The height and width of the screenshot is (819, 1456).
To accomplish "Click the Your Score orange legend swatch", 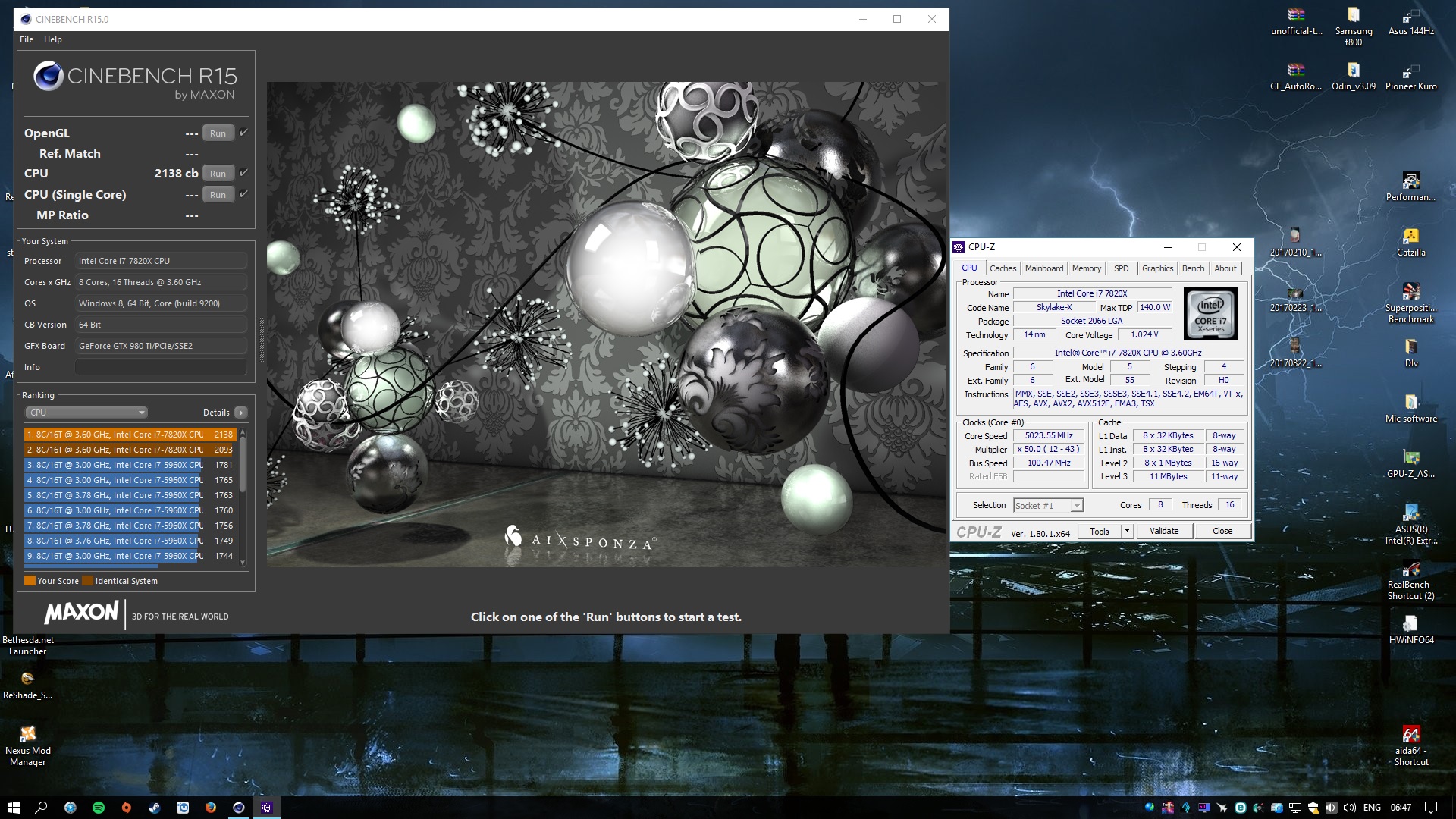I will click(30, 581).
